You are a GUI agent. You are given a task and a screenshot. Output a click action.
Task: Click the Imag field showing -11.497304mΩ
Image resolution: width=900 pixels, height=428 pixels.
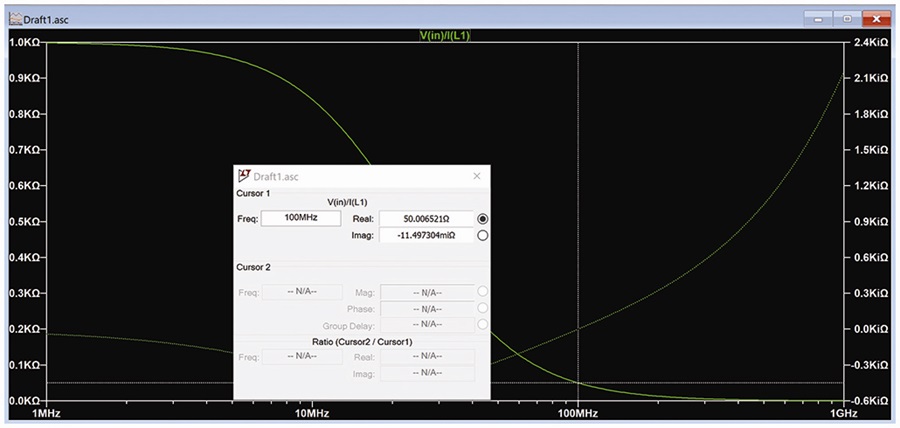[426, 235]
